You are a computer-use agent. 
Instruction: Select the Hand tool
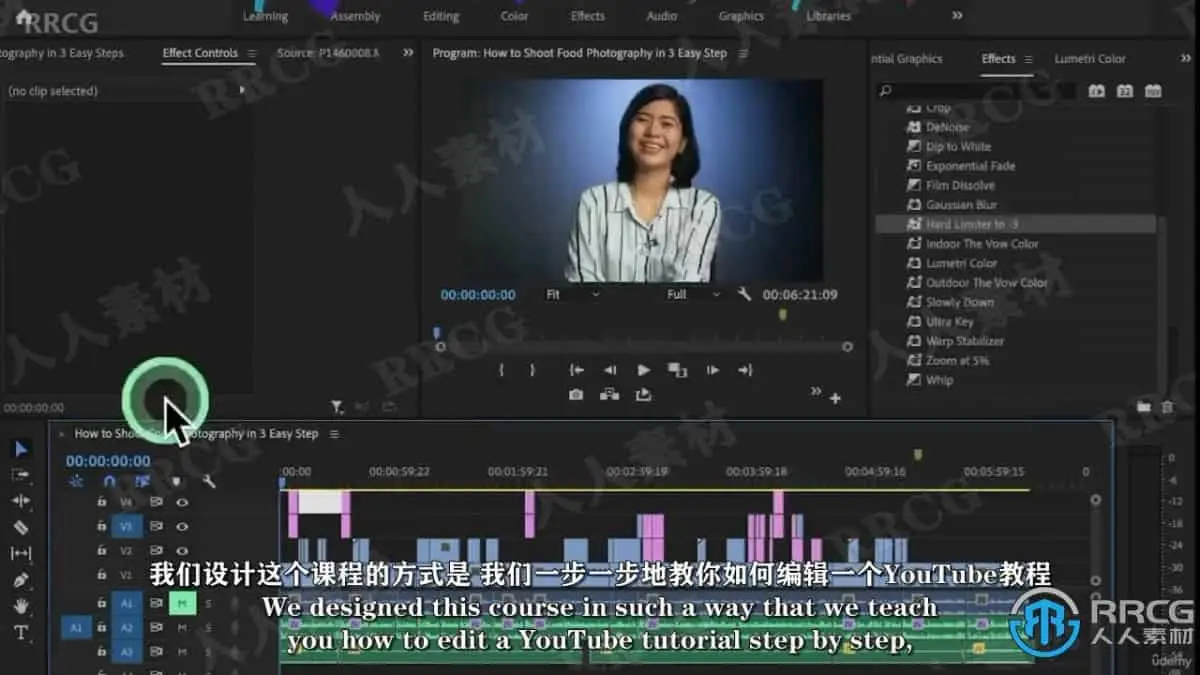(21, 606)
